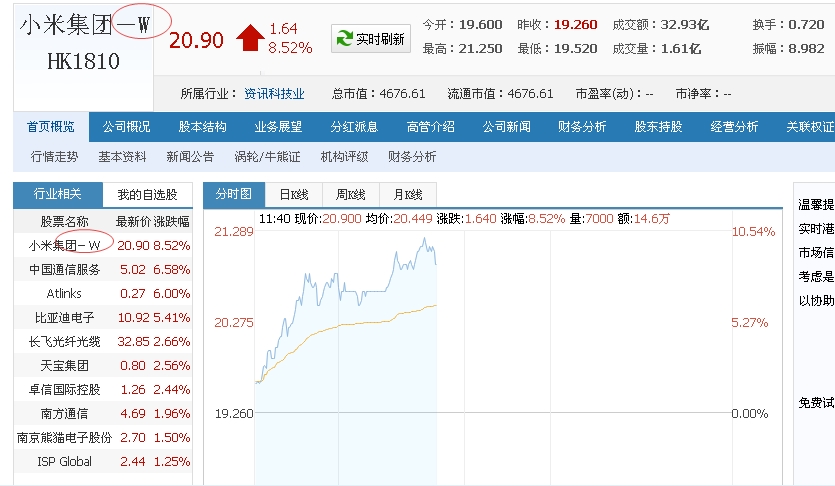Click the 长飞光纤光缆 stock row
The height and width of the screenshot is (486, 835).
(x=103, y=341)
